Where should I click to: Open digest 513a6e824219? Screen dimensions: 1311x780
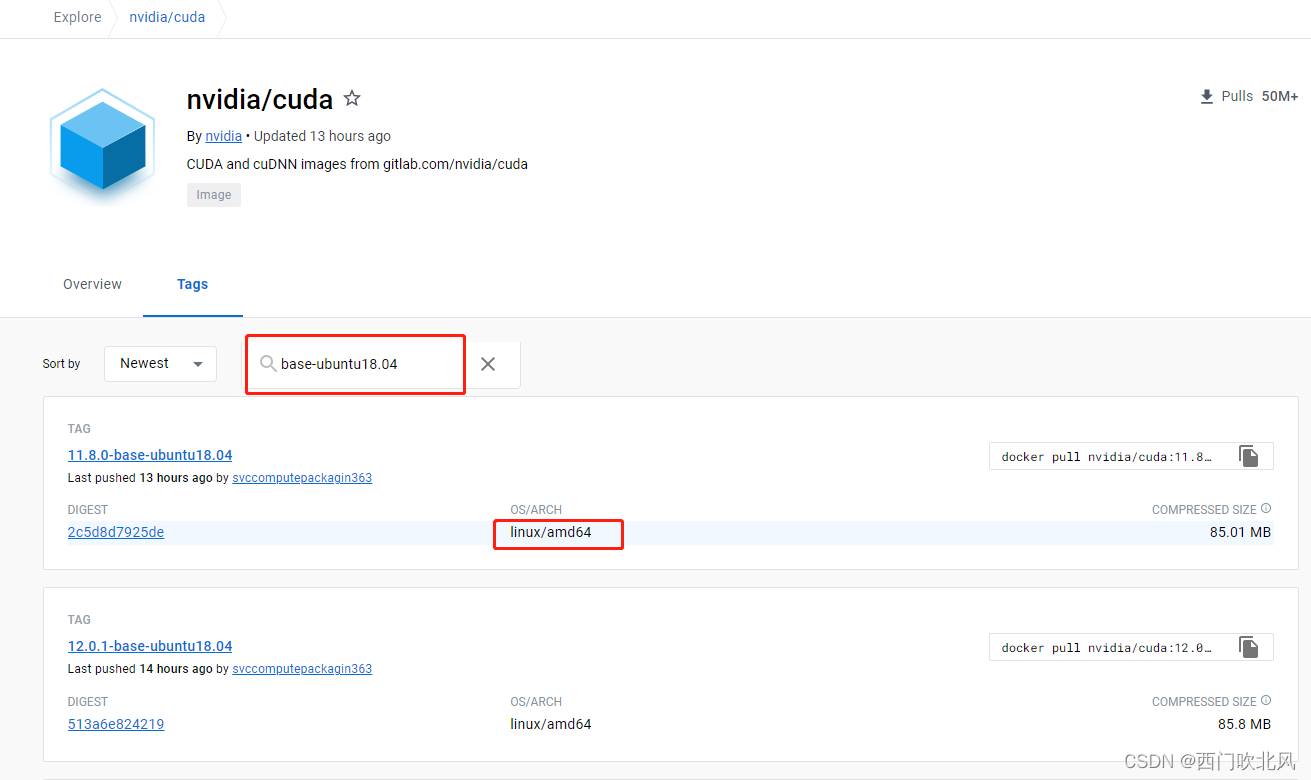[x=116, y=724]
